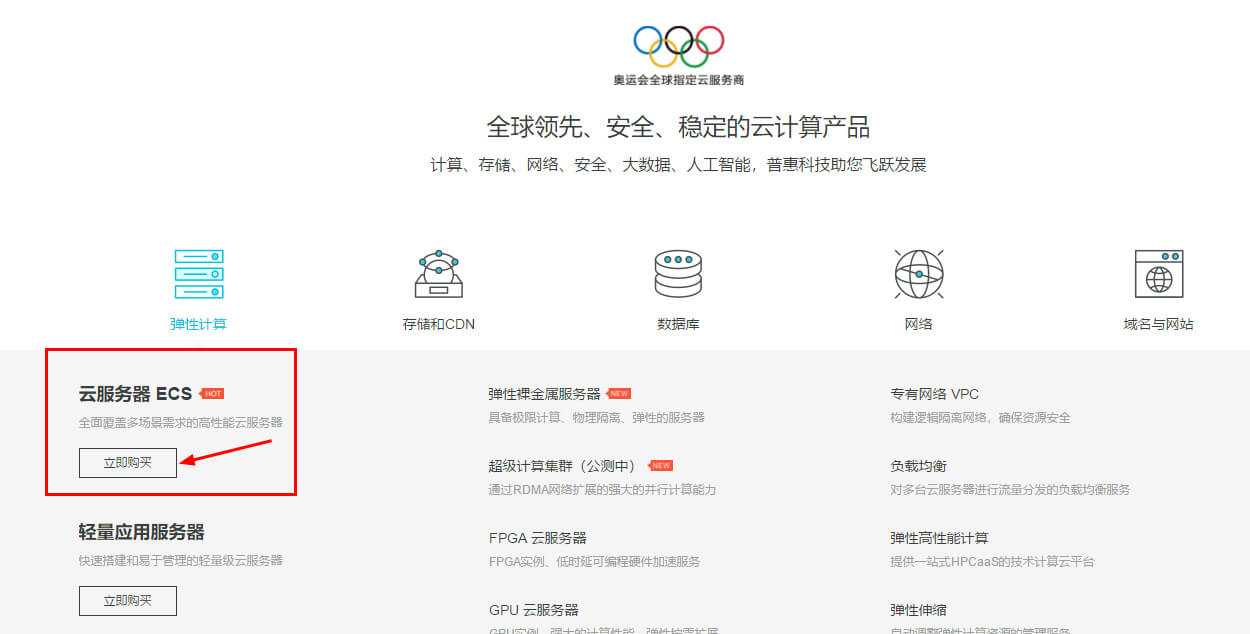Viewport: 1250px width, 634px height.
Task: Open the 云服务器 ECS product heading
Action: coord(135,394)
